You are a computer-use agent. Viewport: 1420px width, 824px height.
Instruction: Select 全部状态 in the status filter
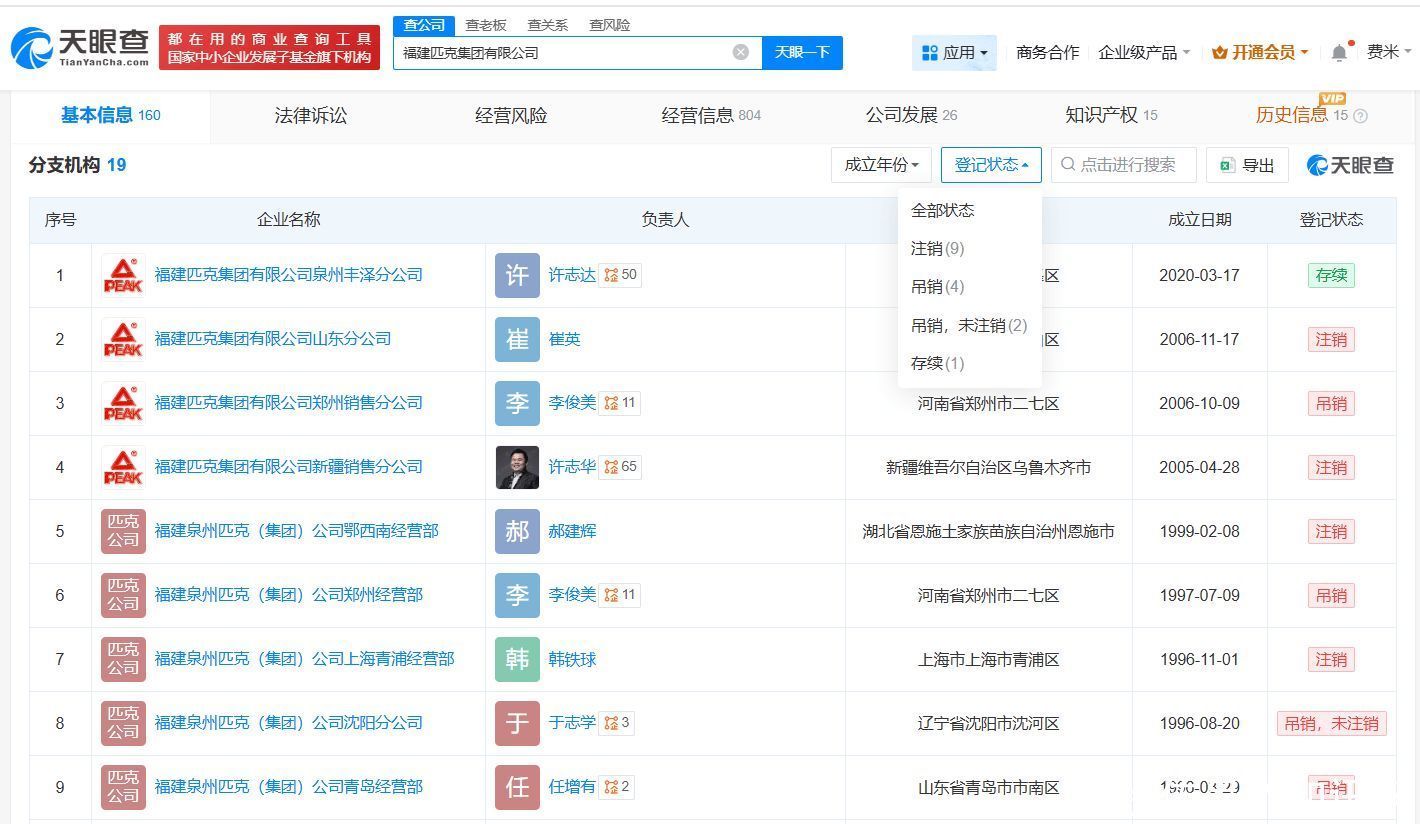[942, 210]
